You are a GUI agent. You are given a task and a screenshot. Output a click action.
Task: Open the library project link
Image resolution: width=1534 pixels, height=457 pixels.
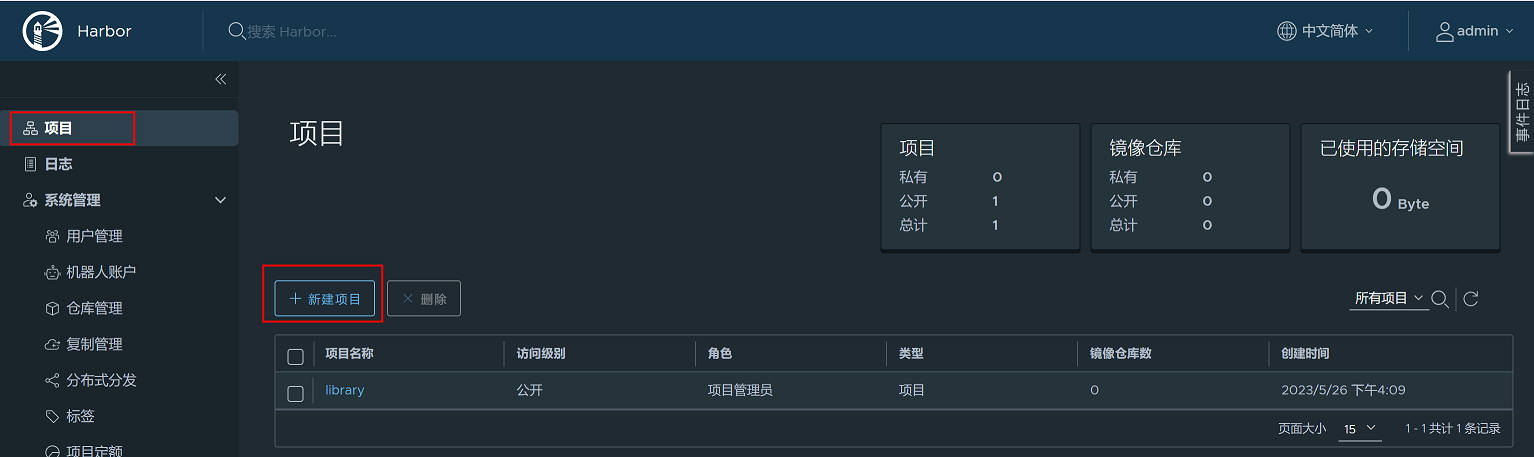click(x=345, y=390)
